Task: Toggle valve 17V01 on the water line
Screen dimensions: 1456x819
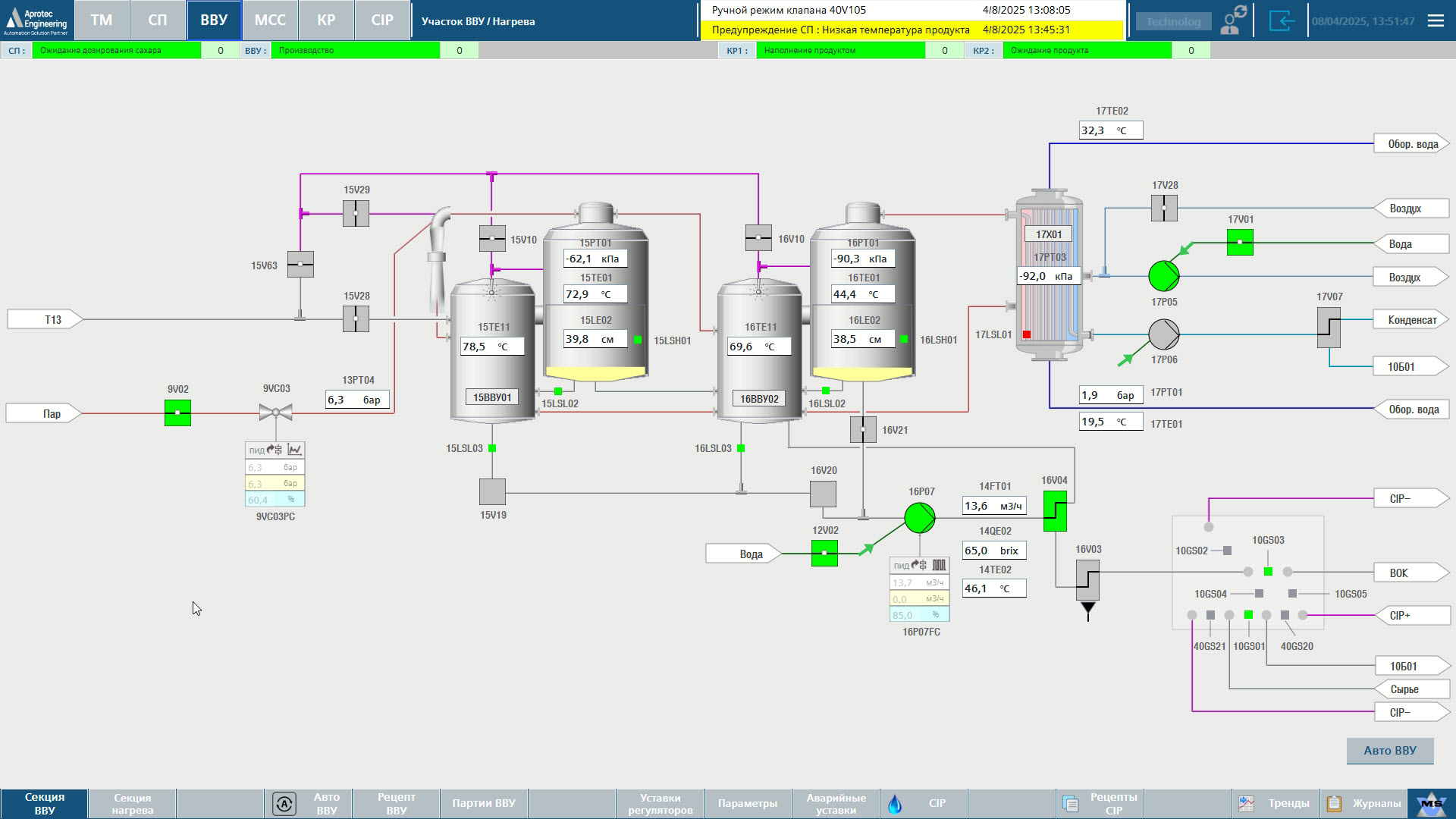Action: 1240,243
